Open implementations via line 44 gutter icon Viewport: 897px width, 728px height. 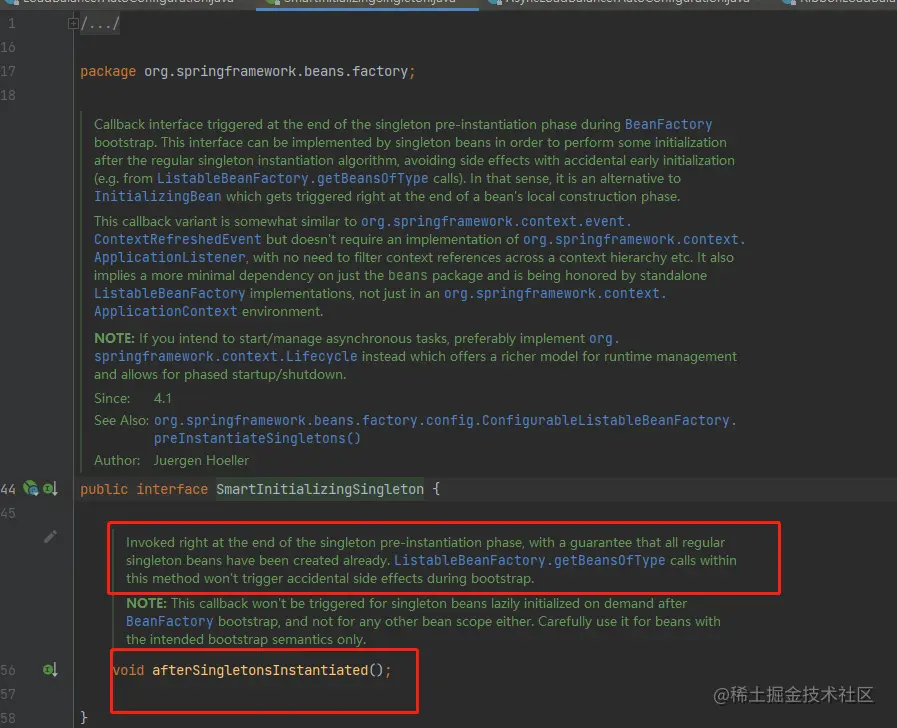coord(50,489)
